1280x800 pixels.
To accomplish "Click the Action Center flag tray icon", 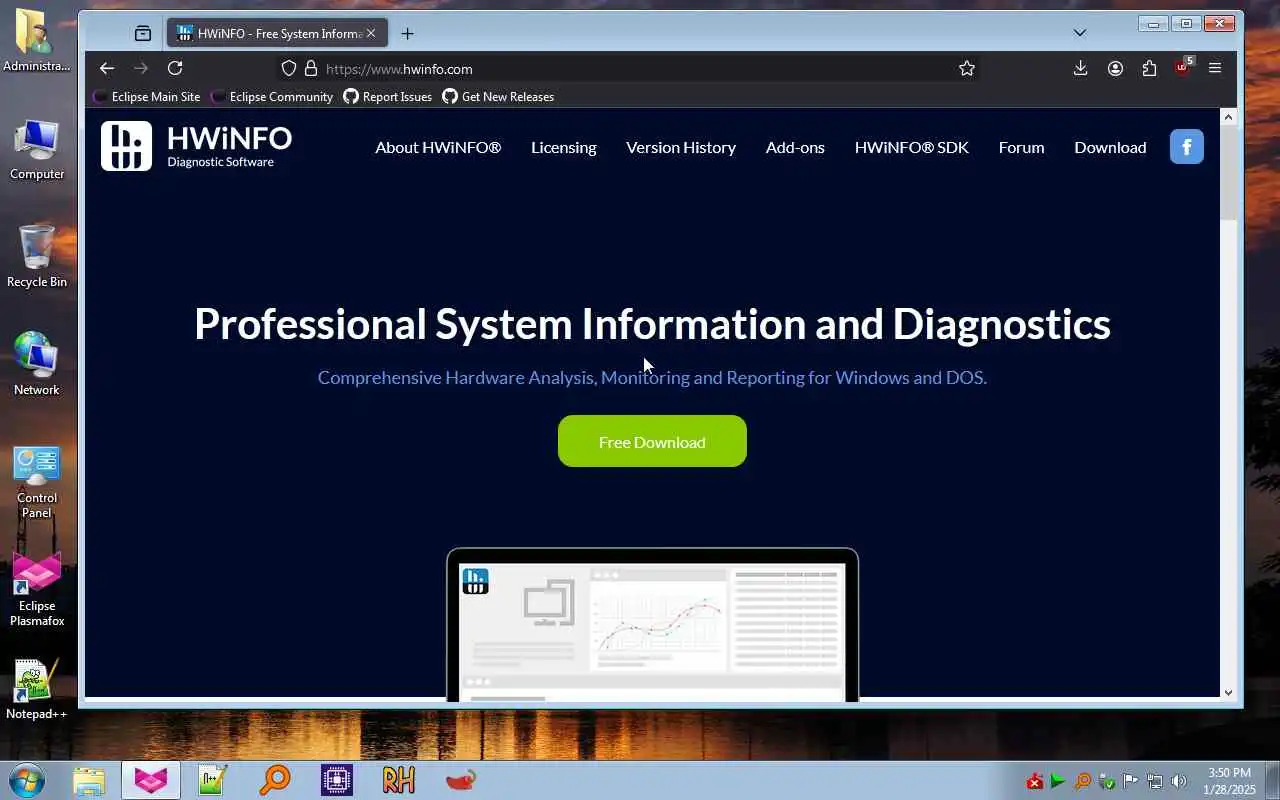I will pyautogui.click(x=1131, y=781).
